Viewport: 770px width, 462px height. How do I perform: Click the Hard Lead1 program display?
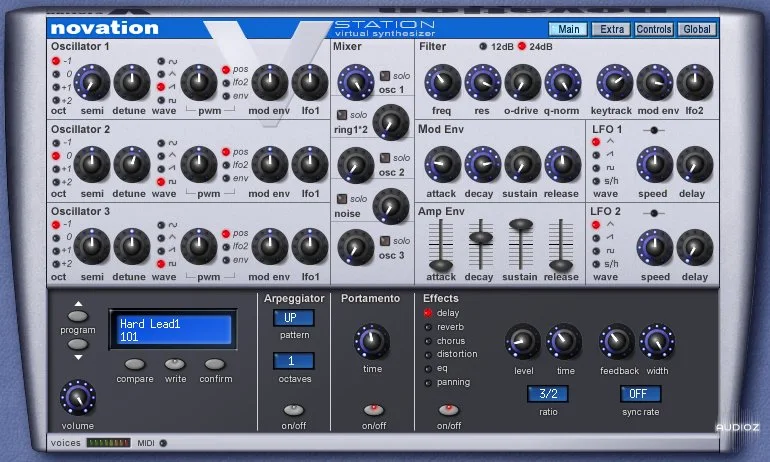pos(173,330)
